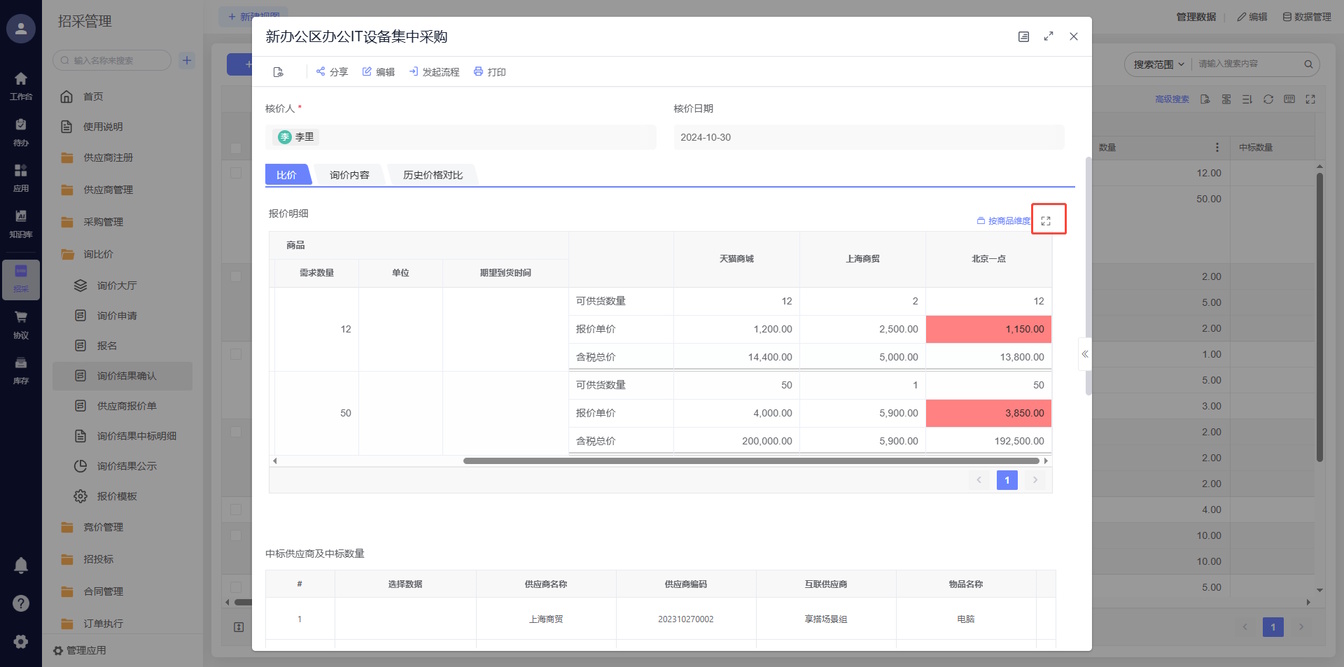The height and width of the screenshot is (667, 1344).
Task: Click the export document icon in dialog toolbar
Action: [279, 72]
